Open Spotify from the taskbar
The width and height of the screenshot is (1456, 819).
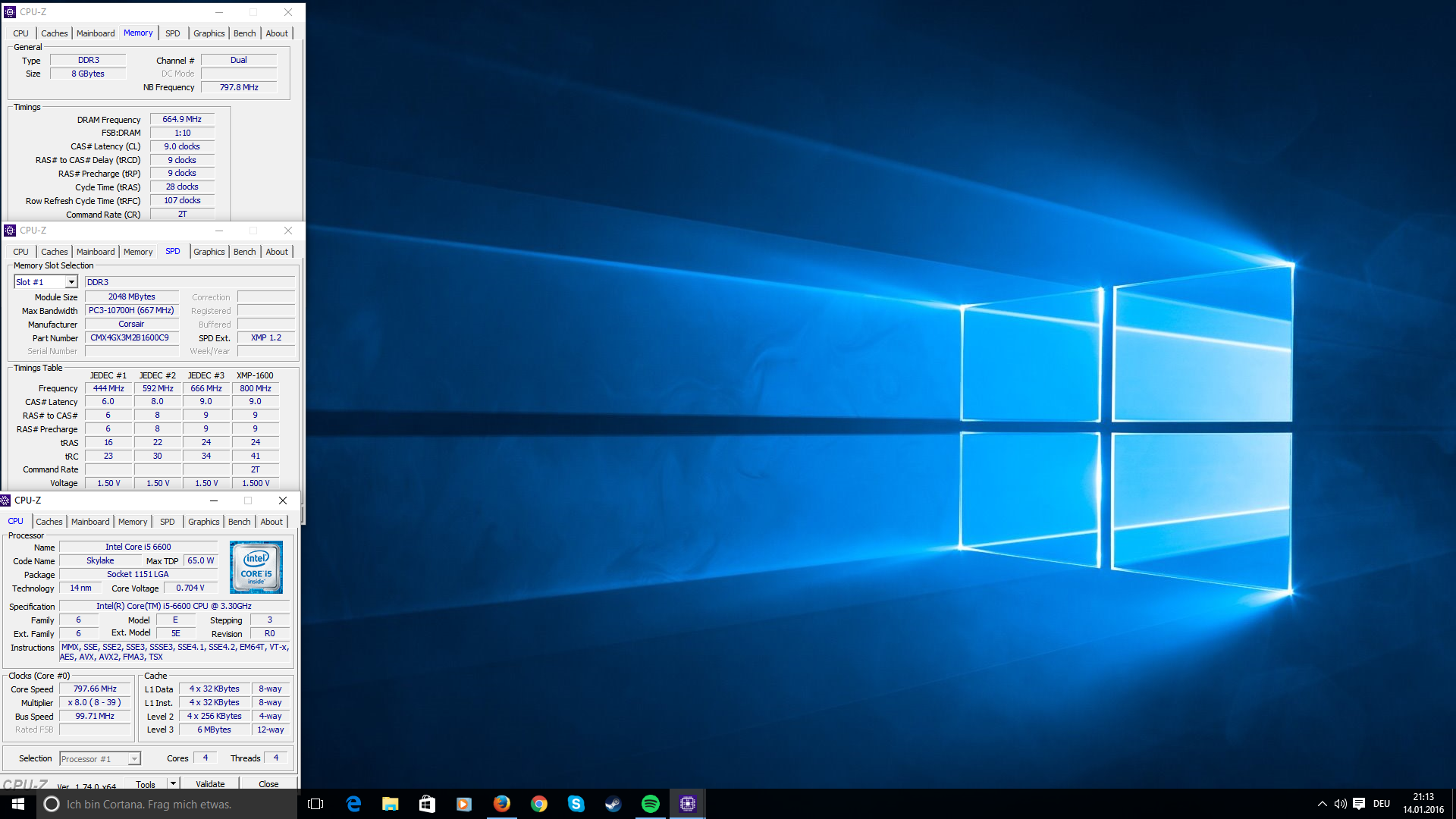[650, 804]
